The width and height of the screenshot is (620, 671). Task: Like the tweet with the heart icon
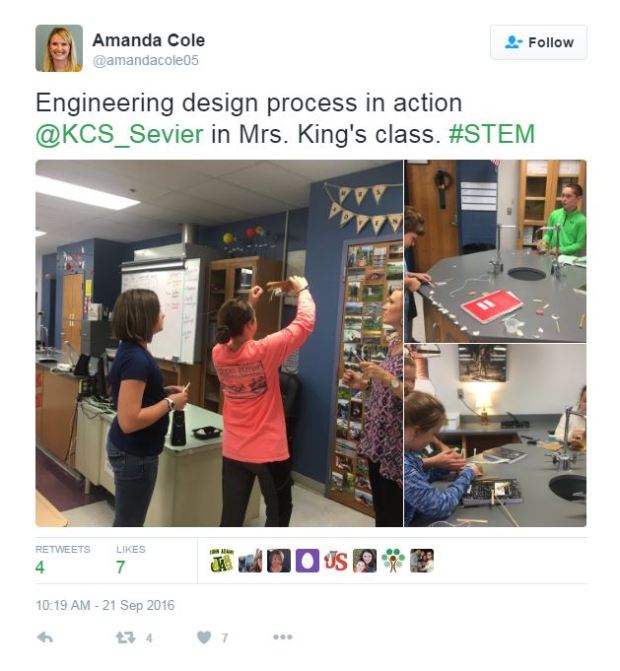tap(204, 638)
